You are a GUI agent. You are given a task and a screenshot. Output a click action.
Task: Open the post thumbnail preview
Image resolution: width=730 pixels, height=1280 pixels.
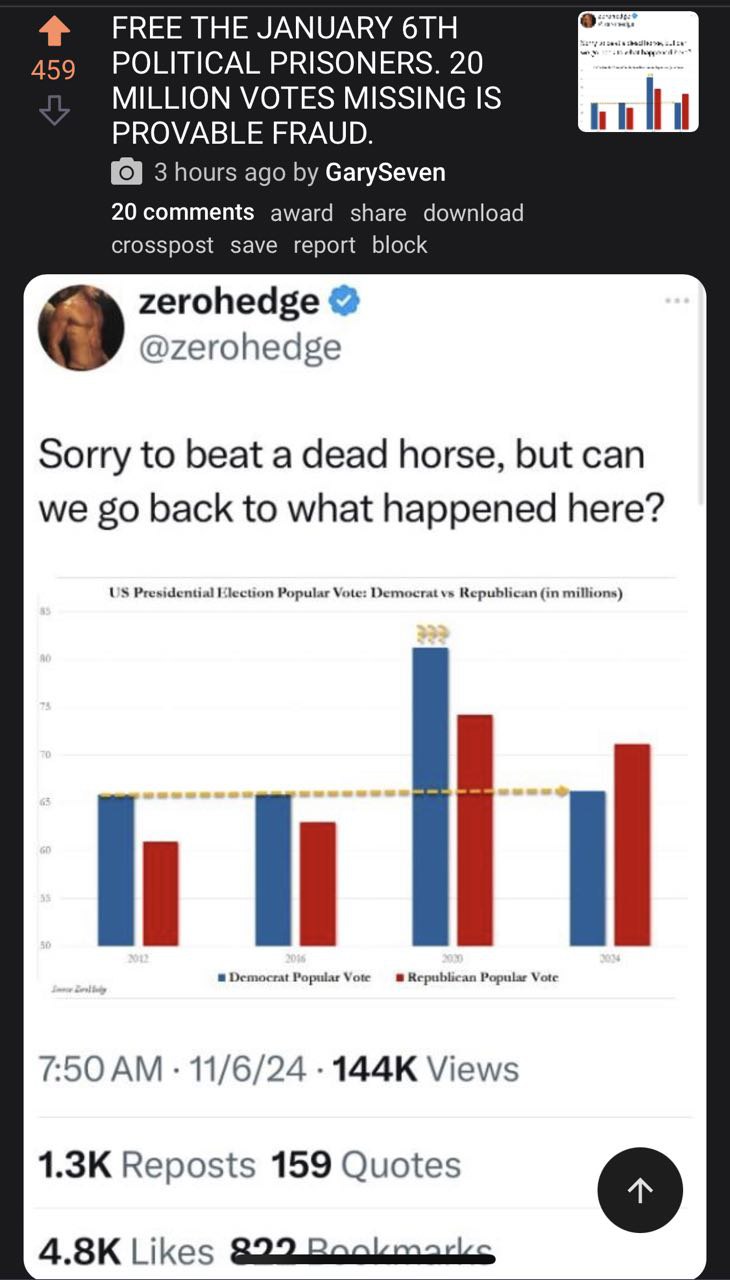tap(638, 72)
